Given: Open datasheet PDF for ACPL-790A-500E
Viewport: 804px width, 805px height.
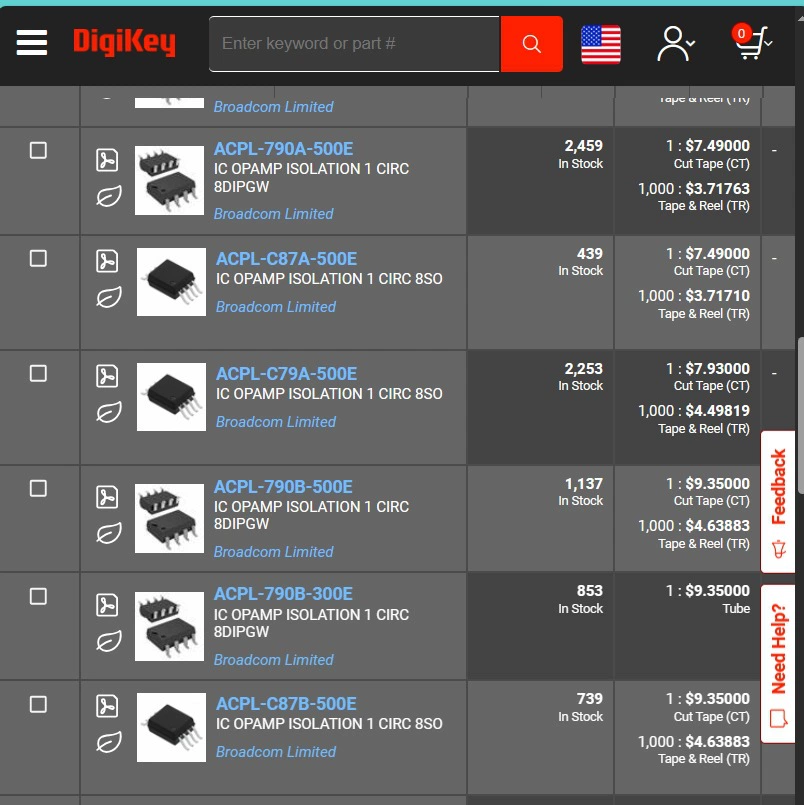Looking at the screenshot, I should [x=107, y=160].
